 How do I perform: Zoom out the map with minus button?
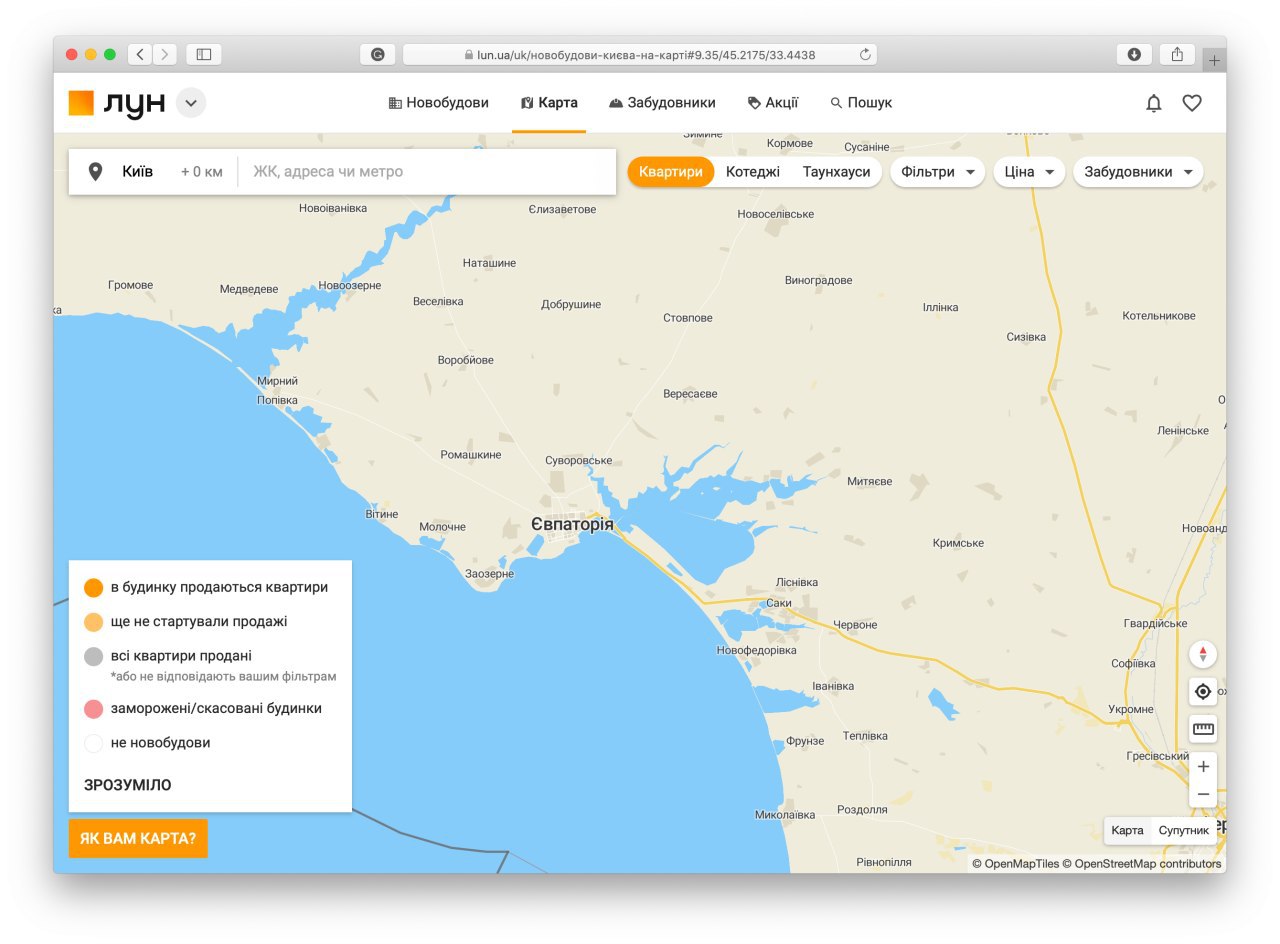coord(1203,794)
